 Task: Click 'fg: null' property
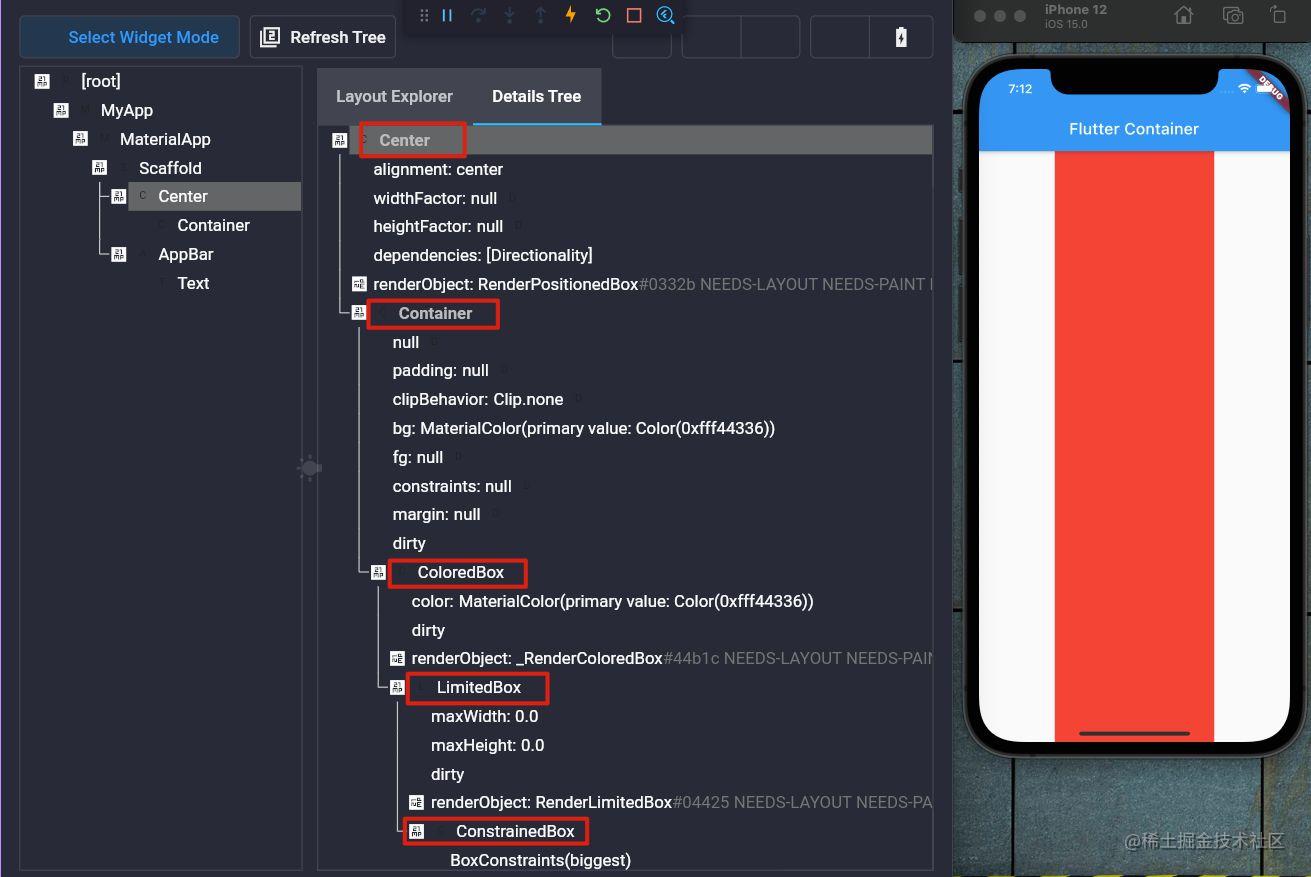tap(417, 457)
